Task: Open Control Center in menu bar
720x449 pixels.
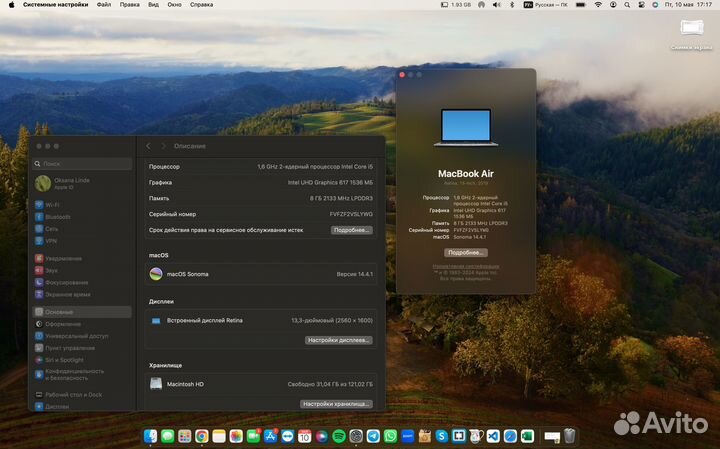Action: (641, 5)
